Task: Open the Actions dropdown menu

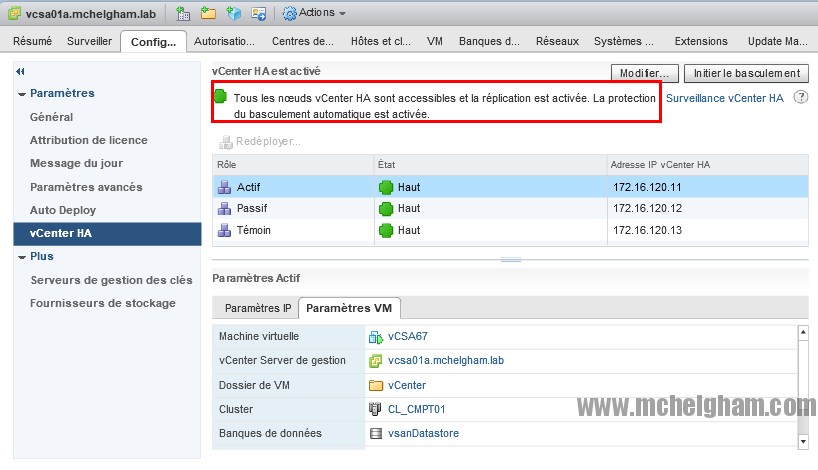Action: click(x=315, y=13)
